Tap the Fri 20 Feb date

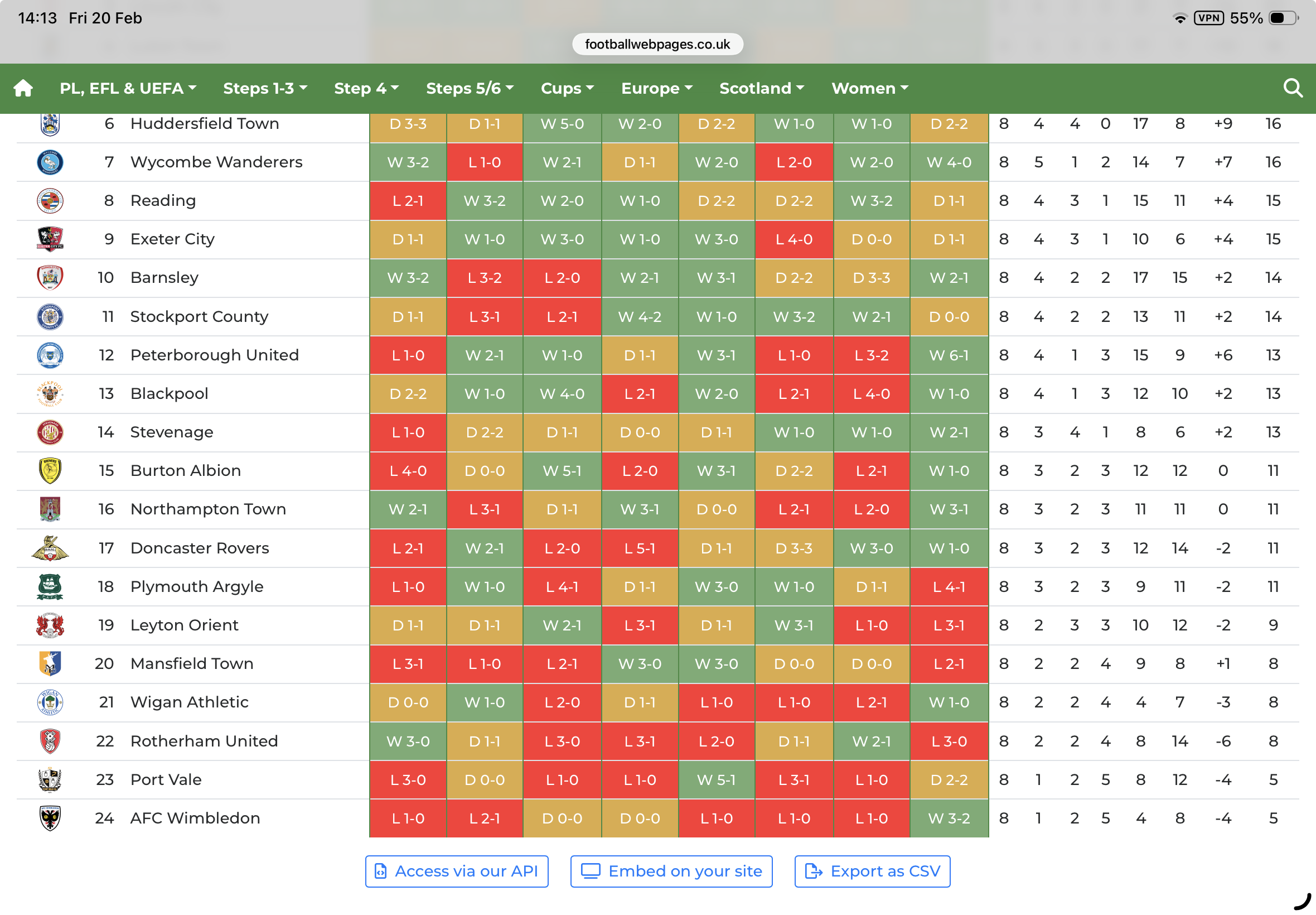click(x=105, y=18)
